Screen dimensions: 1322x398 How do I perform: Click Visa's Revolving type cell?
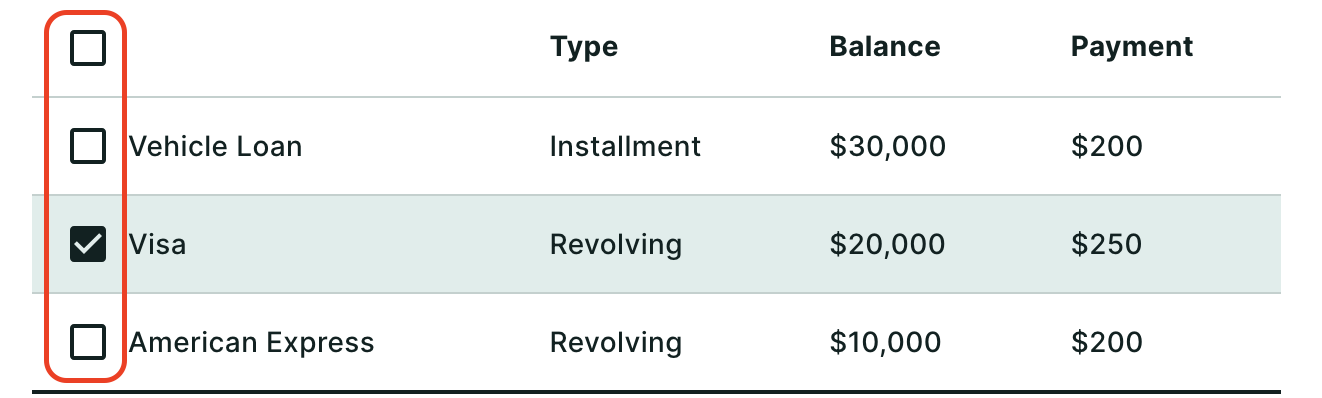[616, 244]
